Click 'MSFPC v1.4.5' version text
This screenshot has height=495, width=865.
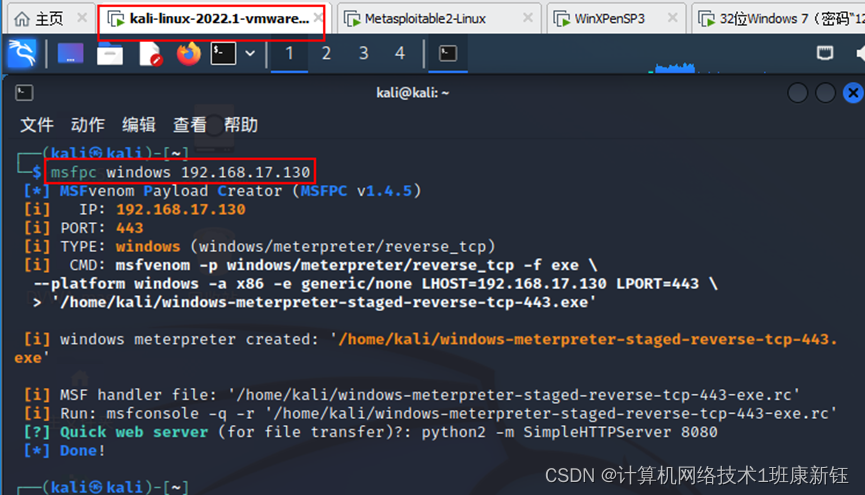[356, 191]
